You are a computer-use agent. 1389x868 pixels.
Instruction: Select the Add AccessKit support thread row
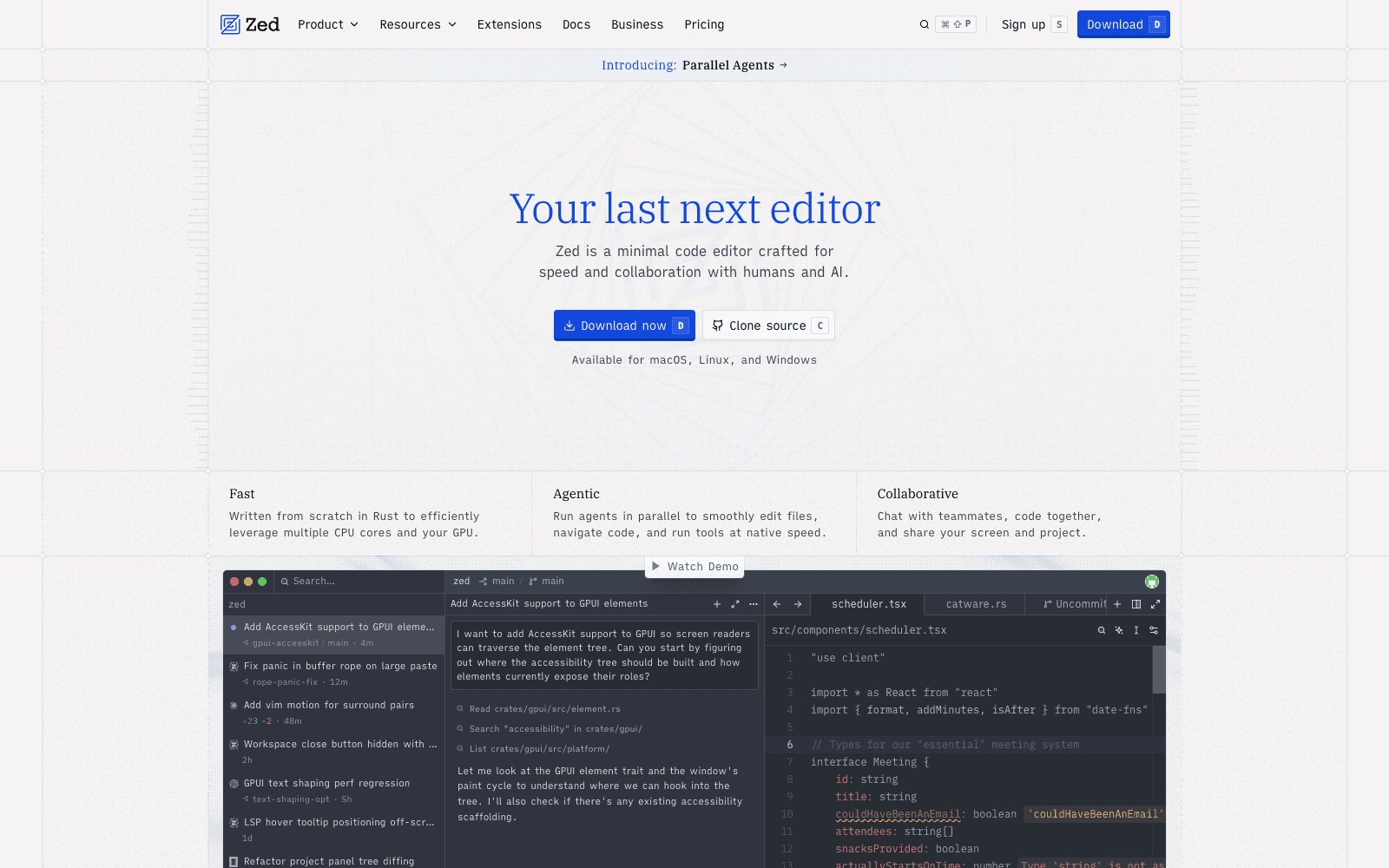tap(334, 635)
